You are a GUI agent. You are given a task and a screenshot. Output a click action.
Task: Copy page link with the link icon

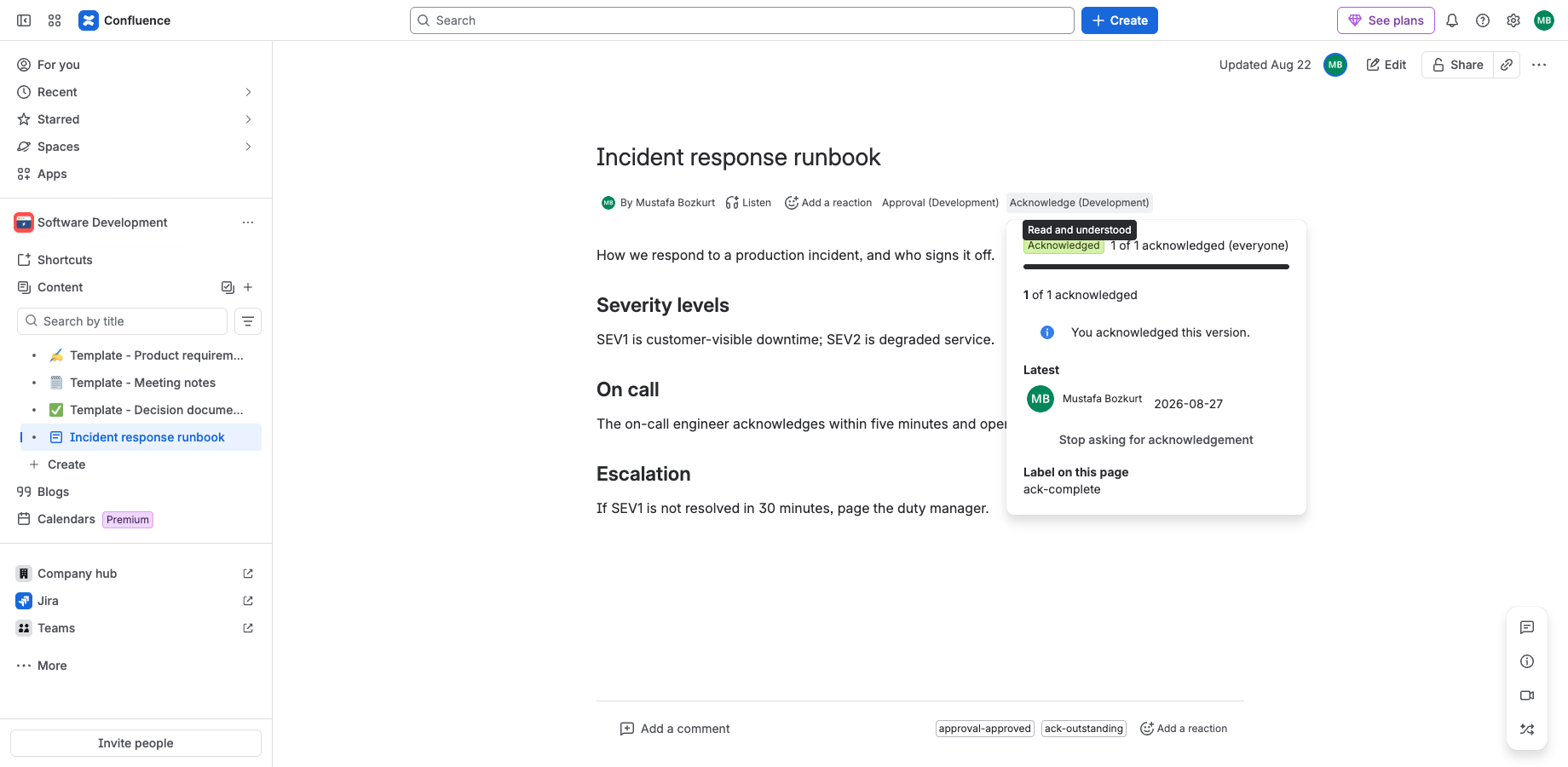click(1507, 65)
